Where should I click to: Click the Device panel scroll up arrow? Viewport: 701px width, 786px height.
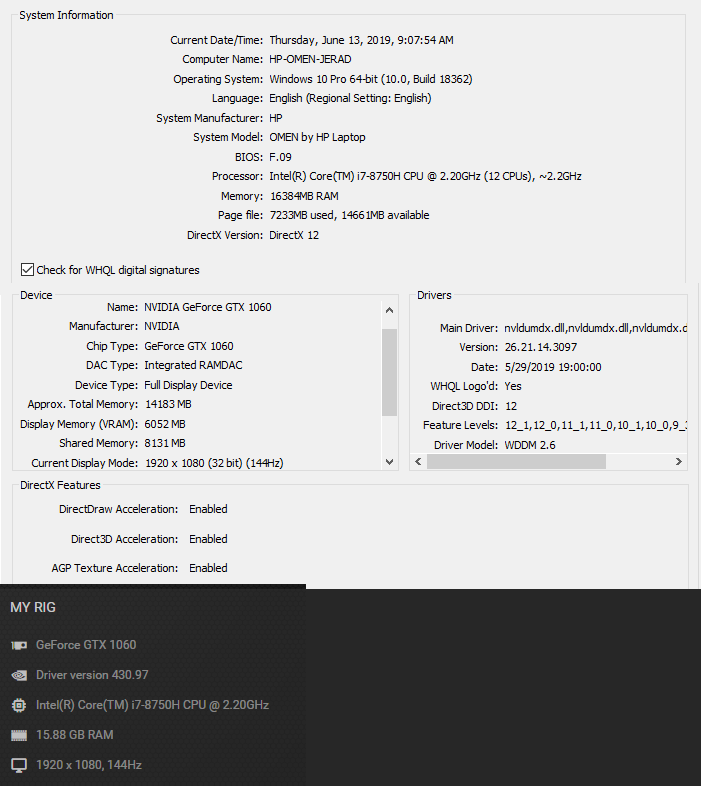point(389,310)
